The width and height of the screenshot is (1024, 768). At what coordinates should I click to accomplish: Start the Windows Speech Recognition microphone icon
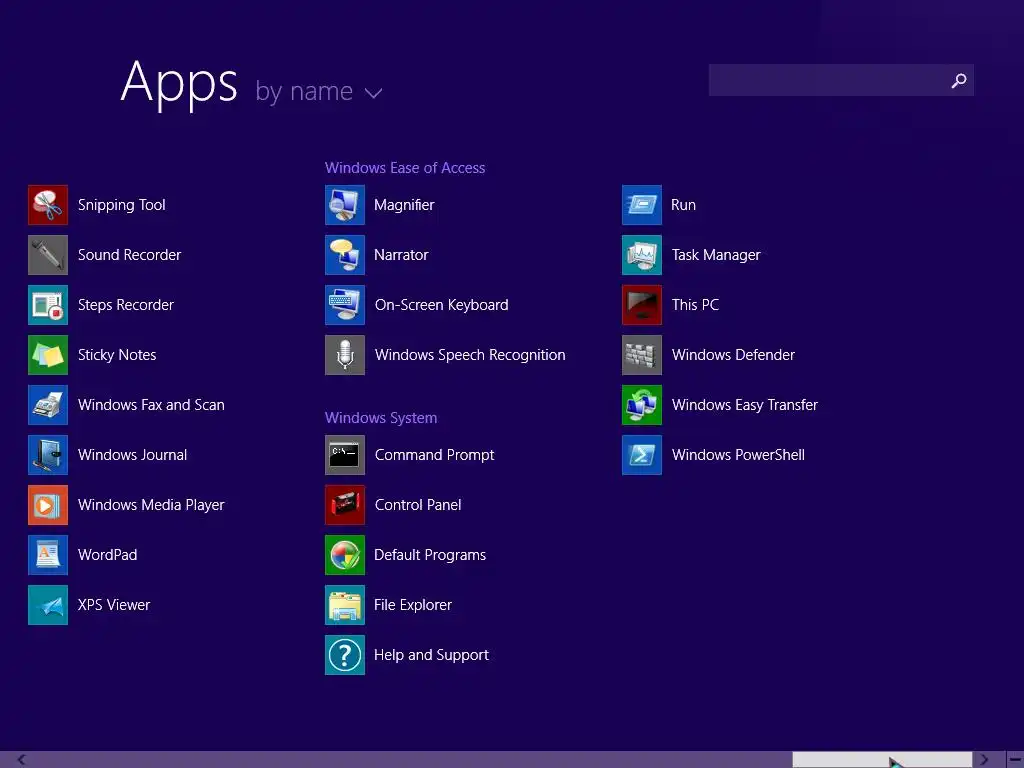click(x=345, y=355)
